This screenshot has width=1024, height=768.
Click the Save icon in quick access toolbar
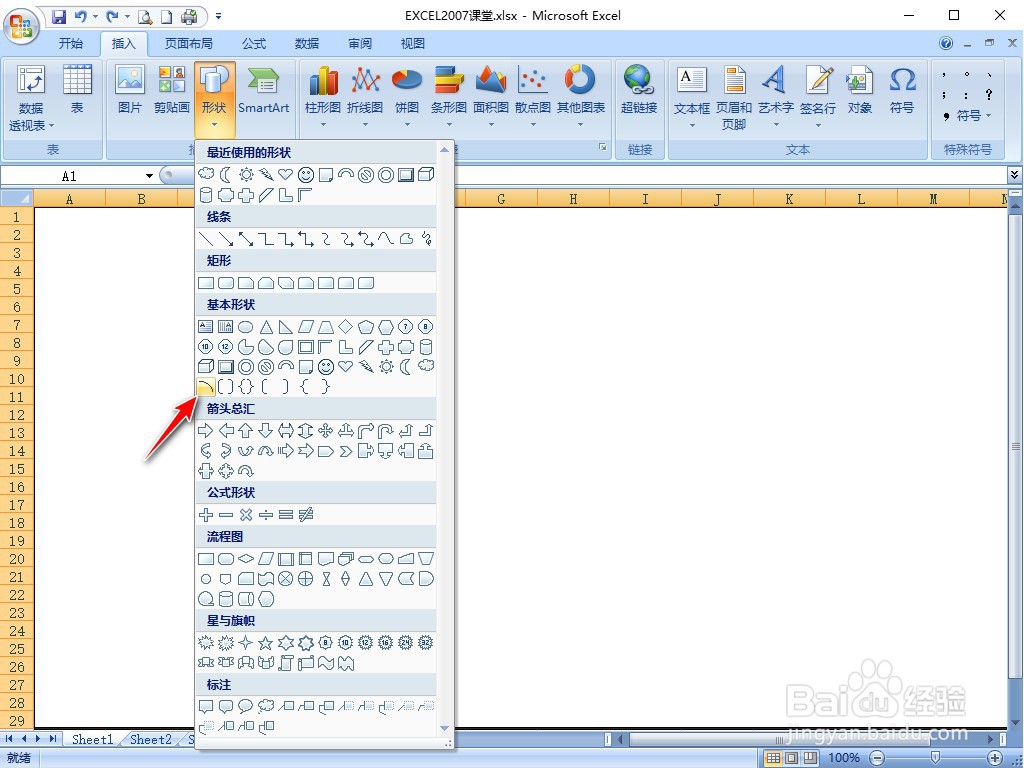pyautogui.click(x=59, y=16)
